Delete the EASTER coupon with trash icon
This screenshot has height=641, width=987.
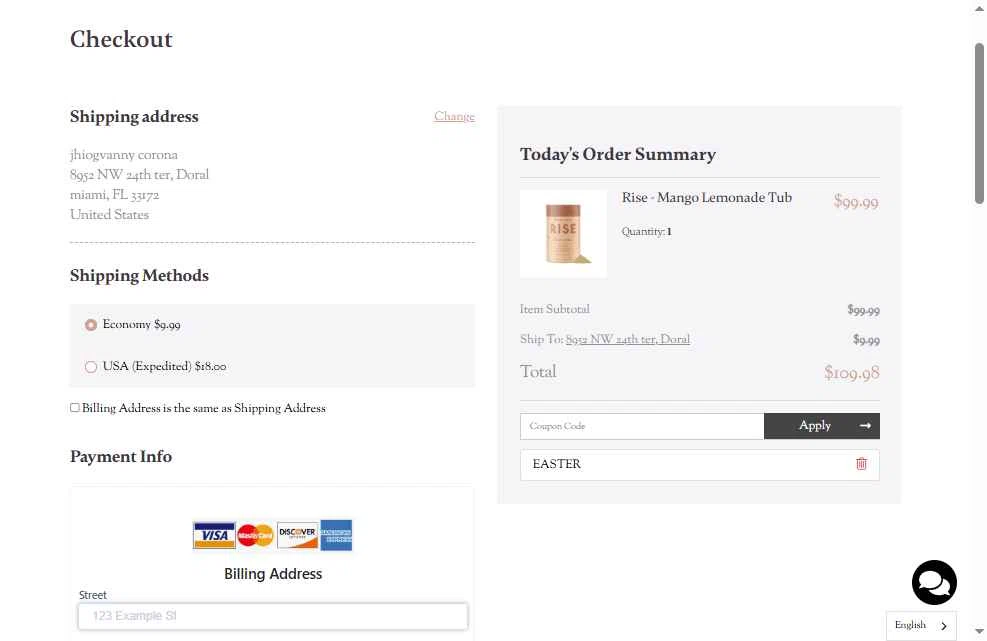[861, 464]
